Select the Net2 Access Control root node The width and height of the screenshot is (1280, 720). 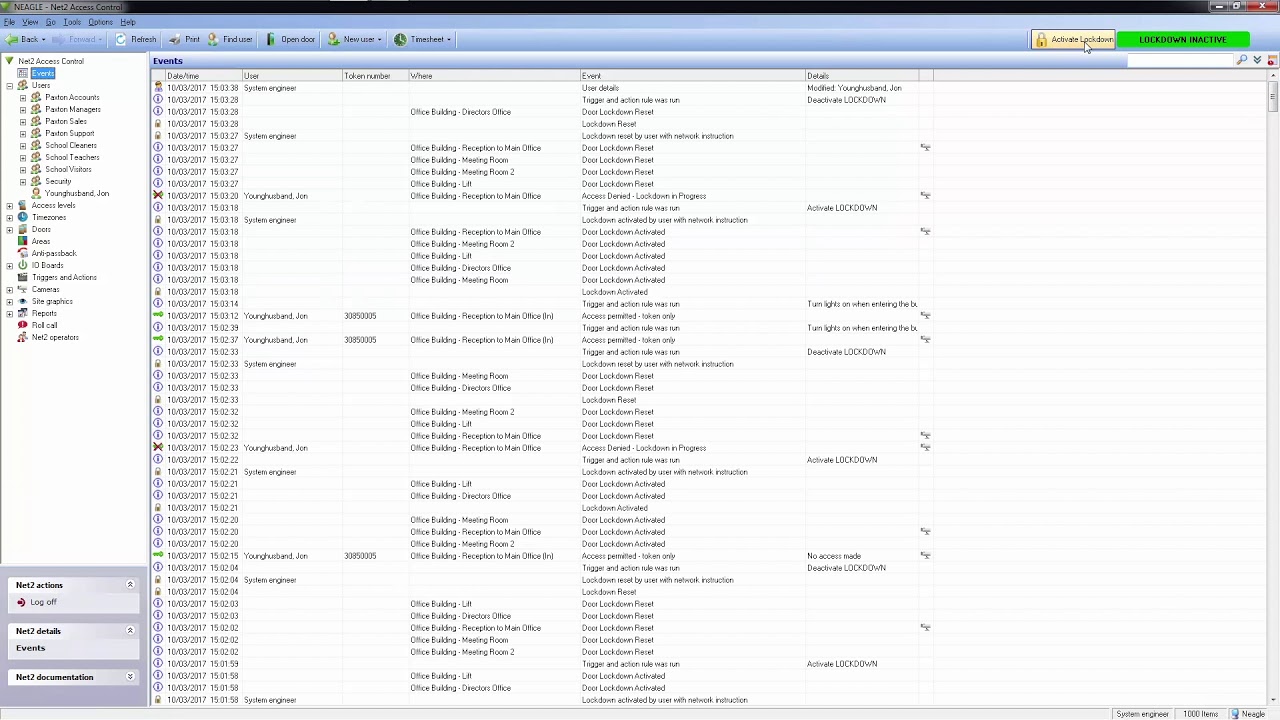[x=50, y=61]
